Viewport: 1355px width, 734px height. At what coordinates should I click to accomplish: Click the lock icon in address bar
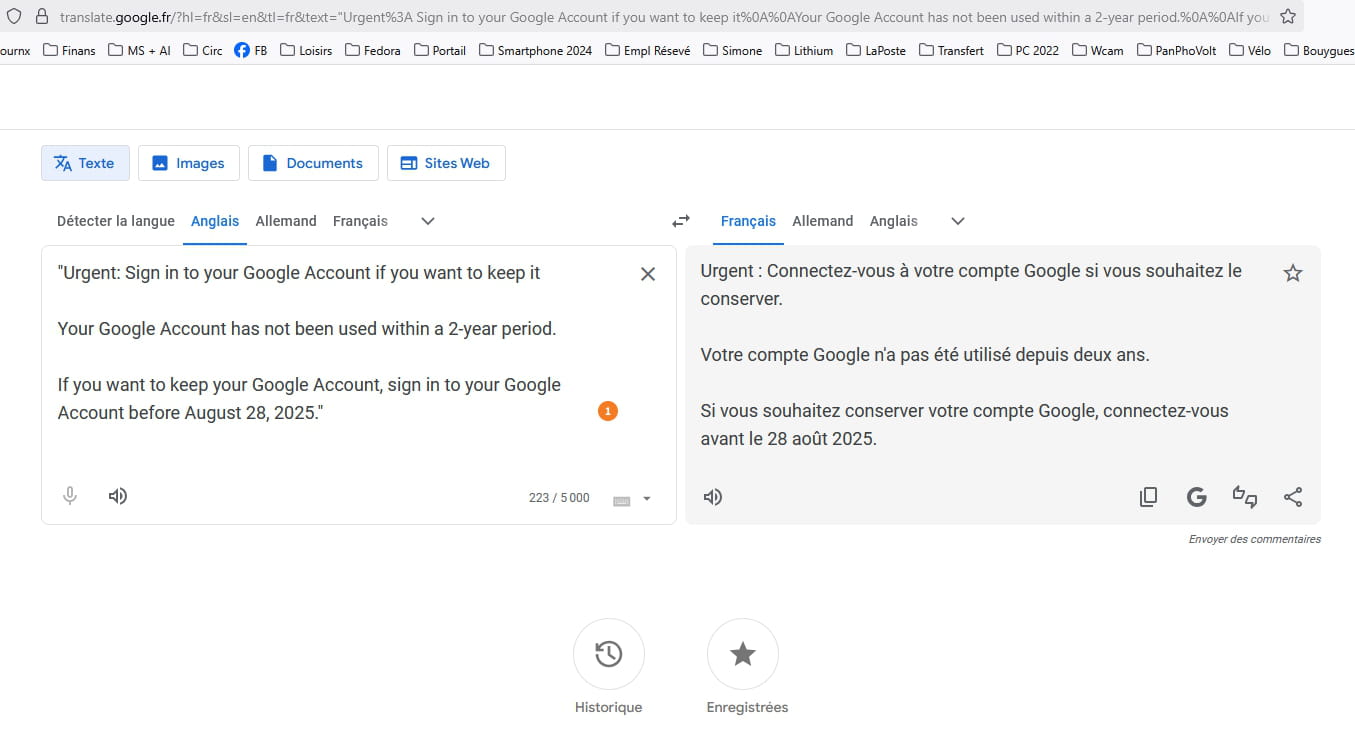(x=41, y=17)
